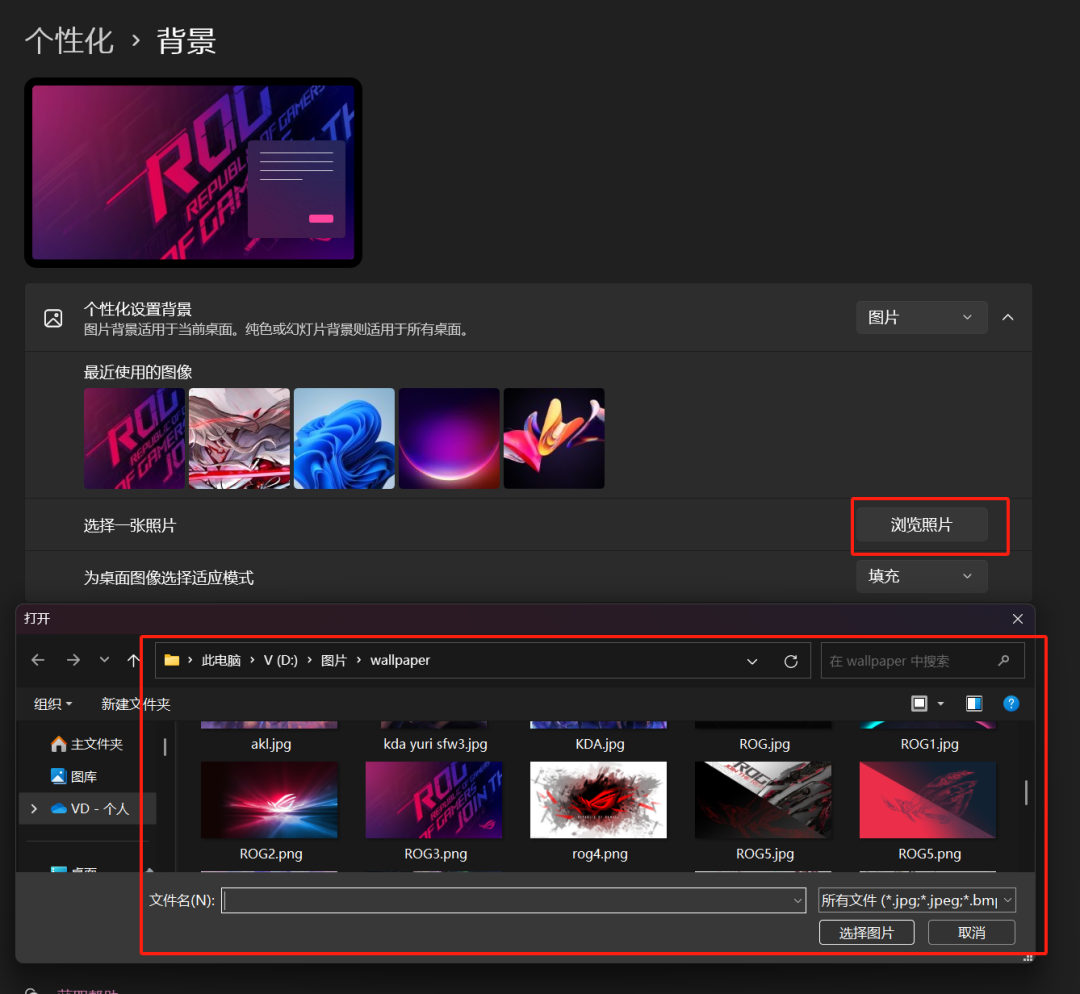Refresh the wallpaper folder view

(791, 661)
